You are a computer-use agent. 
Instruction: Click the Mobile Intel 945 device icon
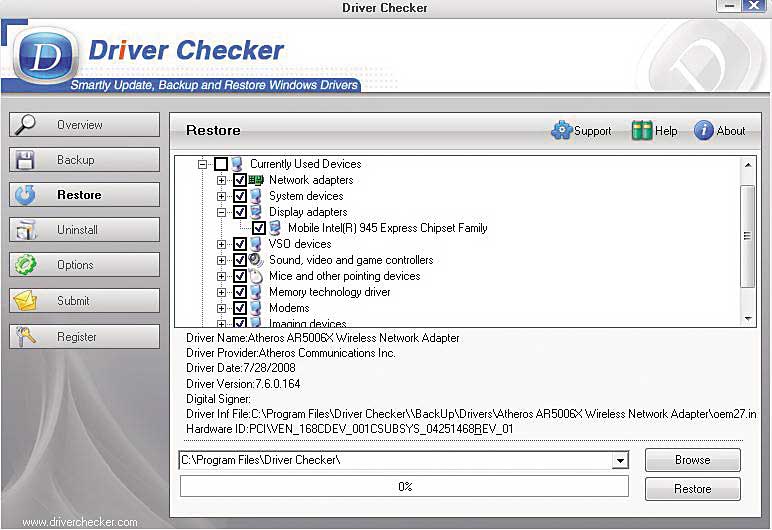click(275, 228)
